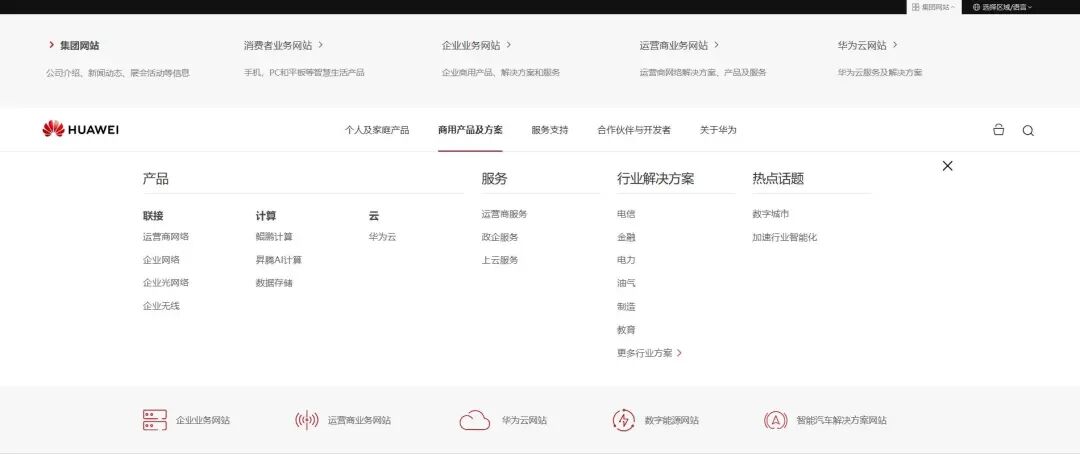Open the 选择区域/语言 dropdown
This screenshot has width=1080, height=454.
point(1002,7)
